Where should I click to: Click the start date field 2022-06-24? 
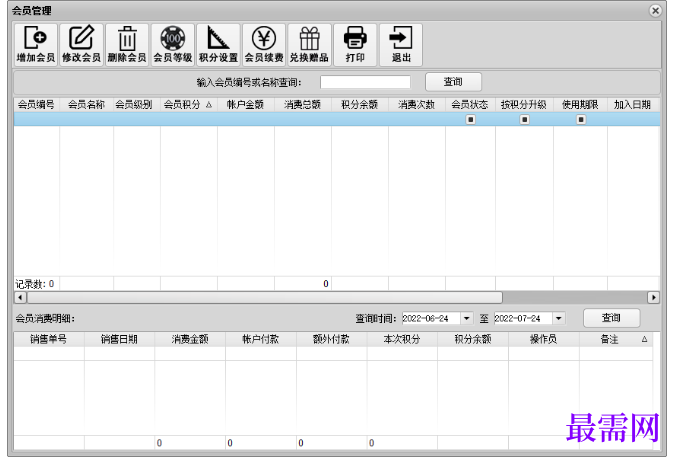point(431,319)
